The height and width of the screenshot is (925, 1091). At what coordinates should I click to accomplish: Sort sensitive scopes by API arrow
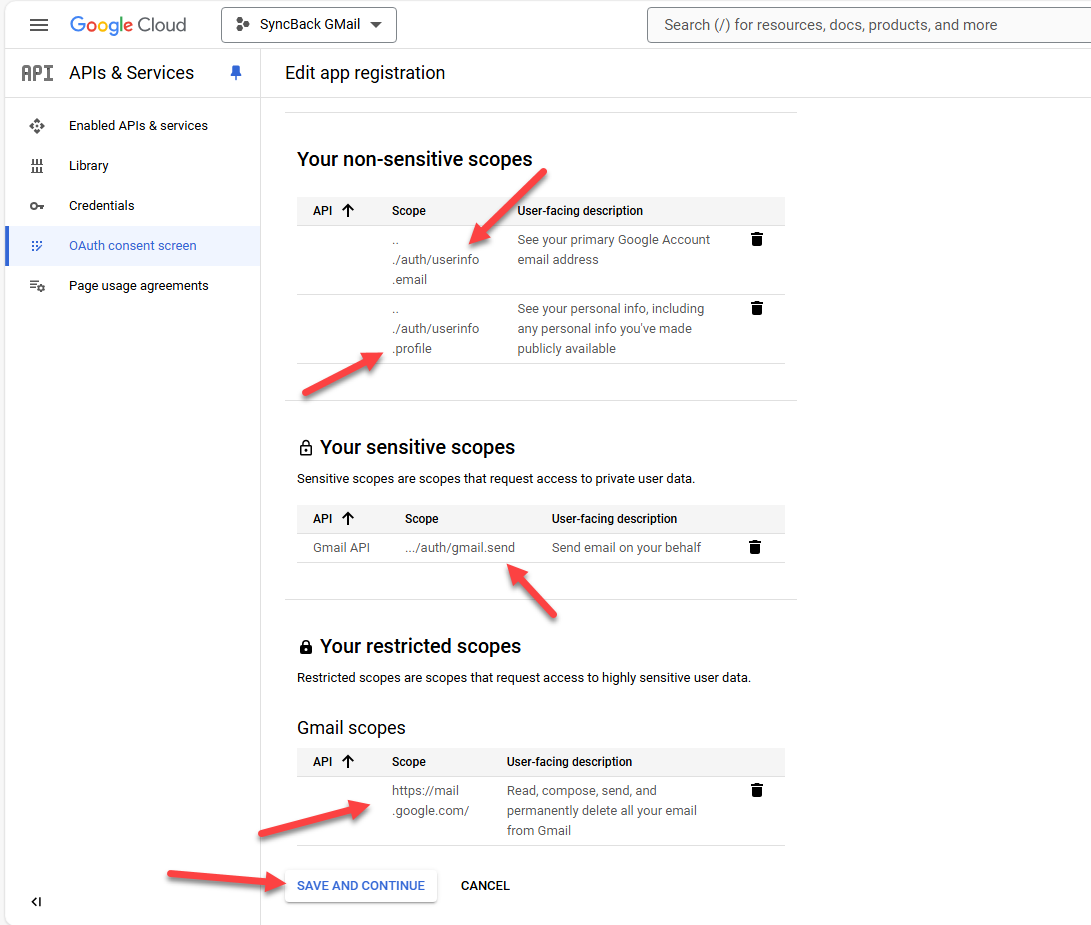(x=348, y=518)
